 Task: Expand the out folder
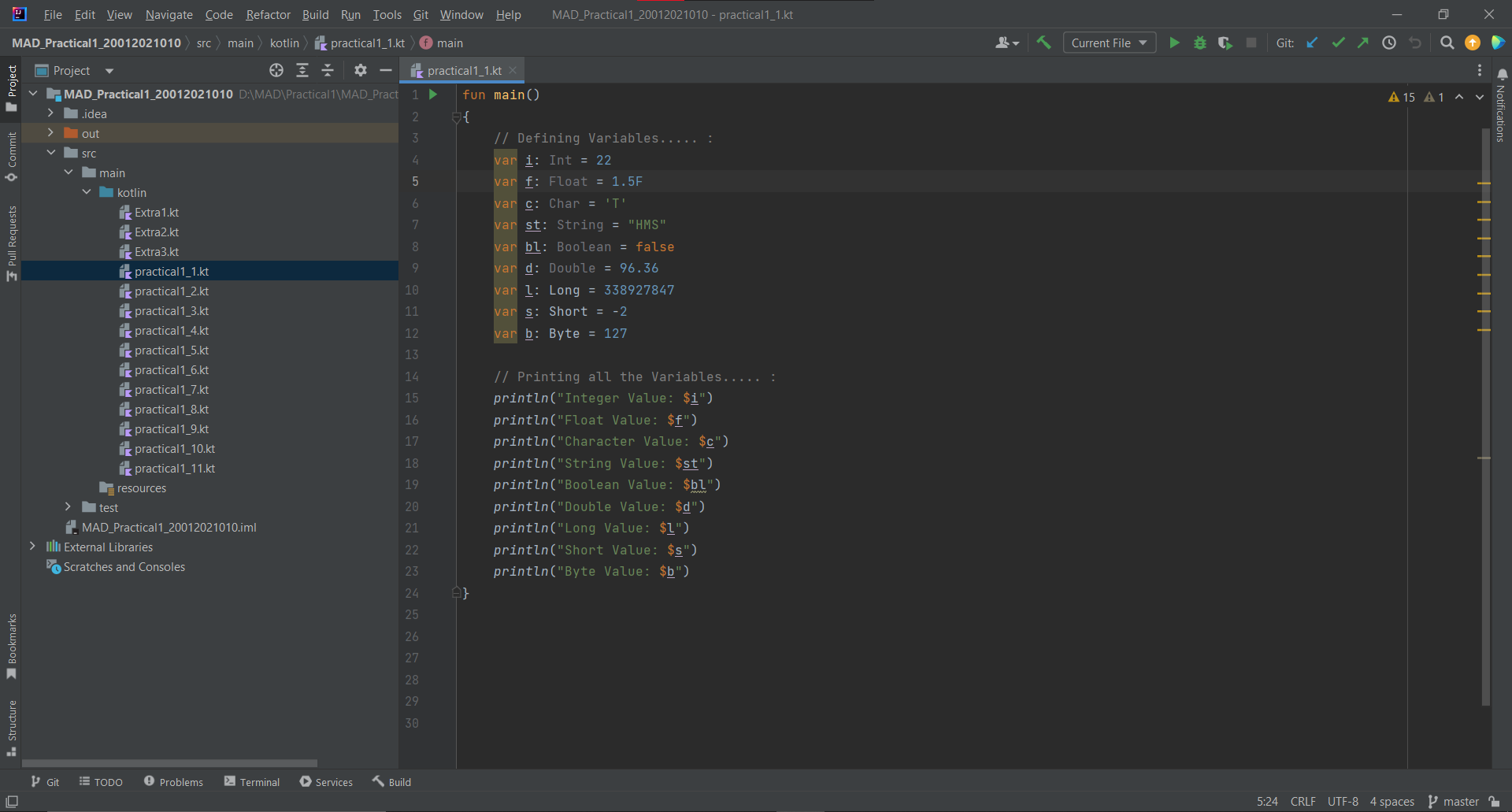coord(50,133)
